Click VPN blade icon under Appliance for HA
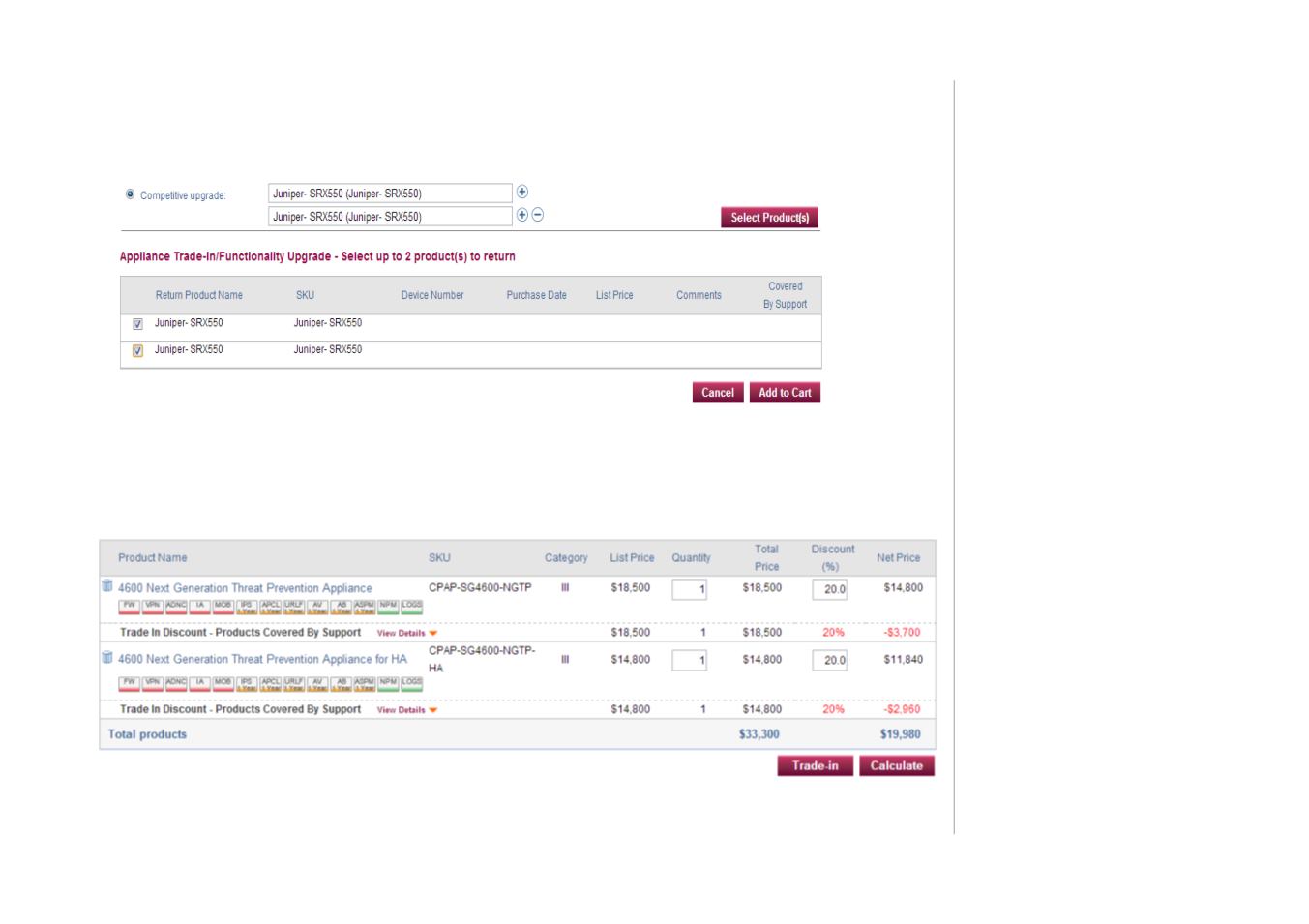The width and height of the screenshot is (1309, 924). (x=153, y=683)
